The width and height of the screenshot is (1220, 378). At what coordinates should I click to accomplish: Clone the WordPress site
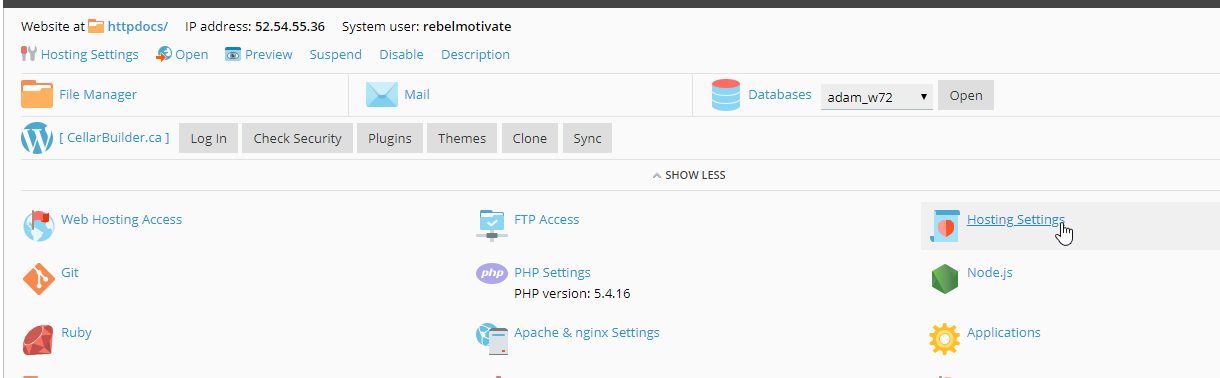click(530, 139)
